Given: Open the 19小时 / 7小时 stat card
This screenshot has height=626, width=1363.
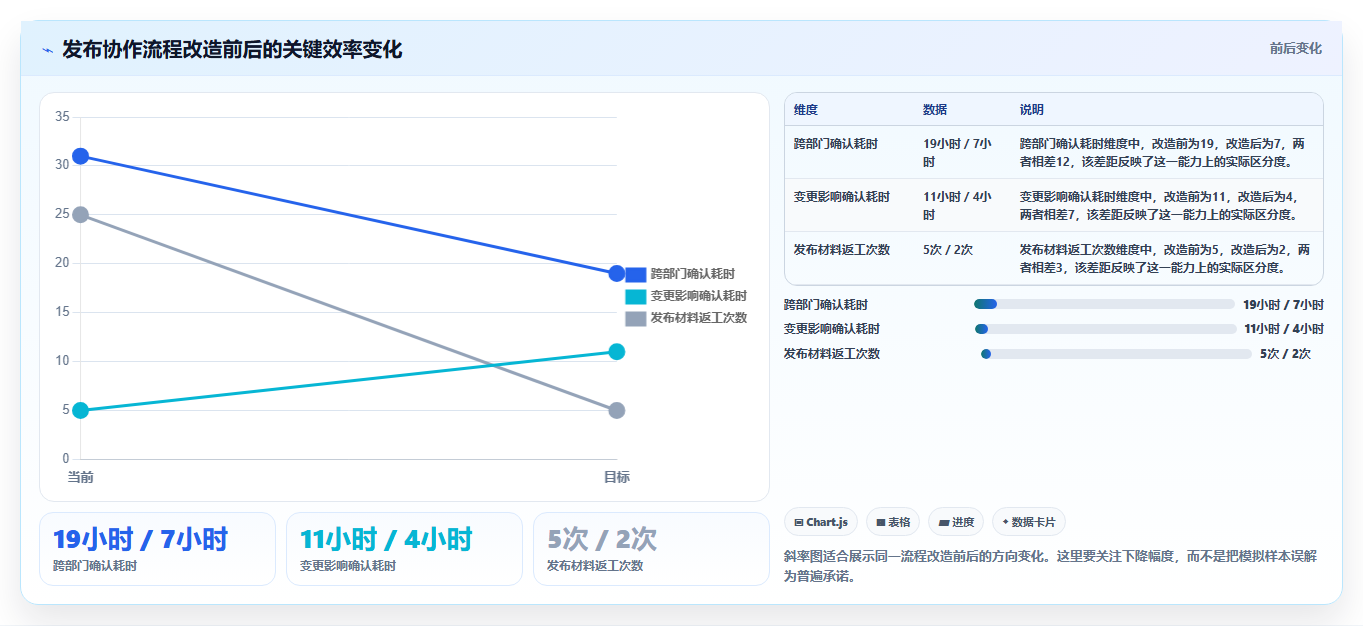Looking at the screenshot, I should [x=157, y=549].
